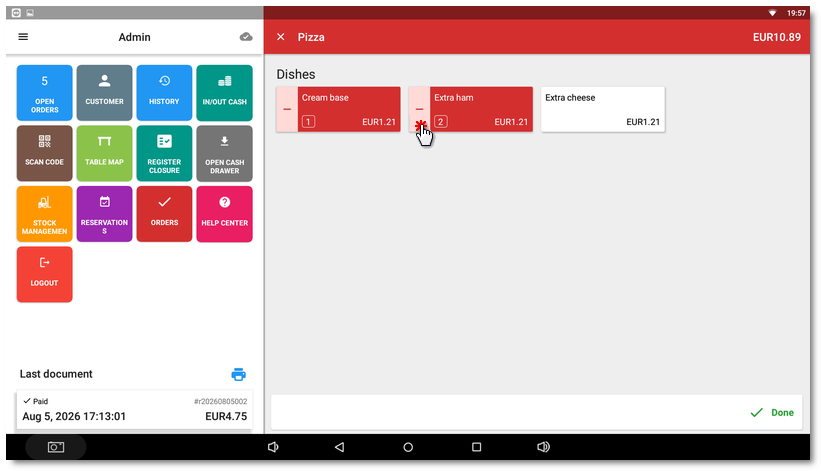Viewport: 821px width, 471px height.
Task: Open the red Orders tile
Action: [x=164, y=214]
